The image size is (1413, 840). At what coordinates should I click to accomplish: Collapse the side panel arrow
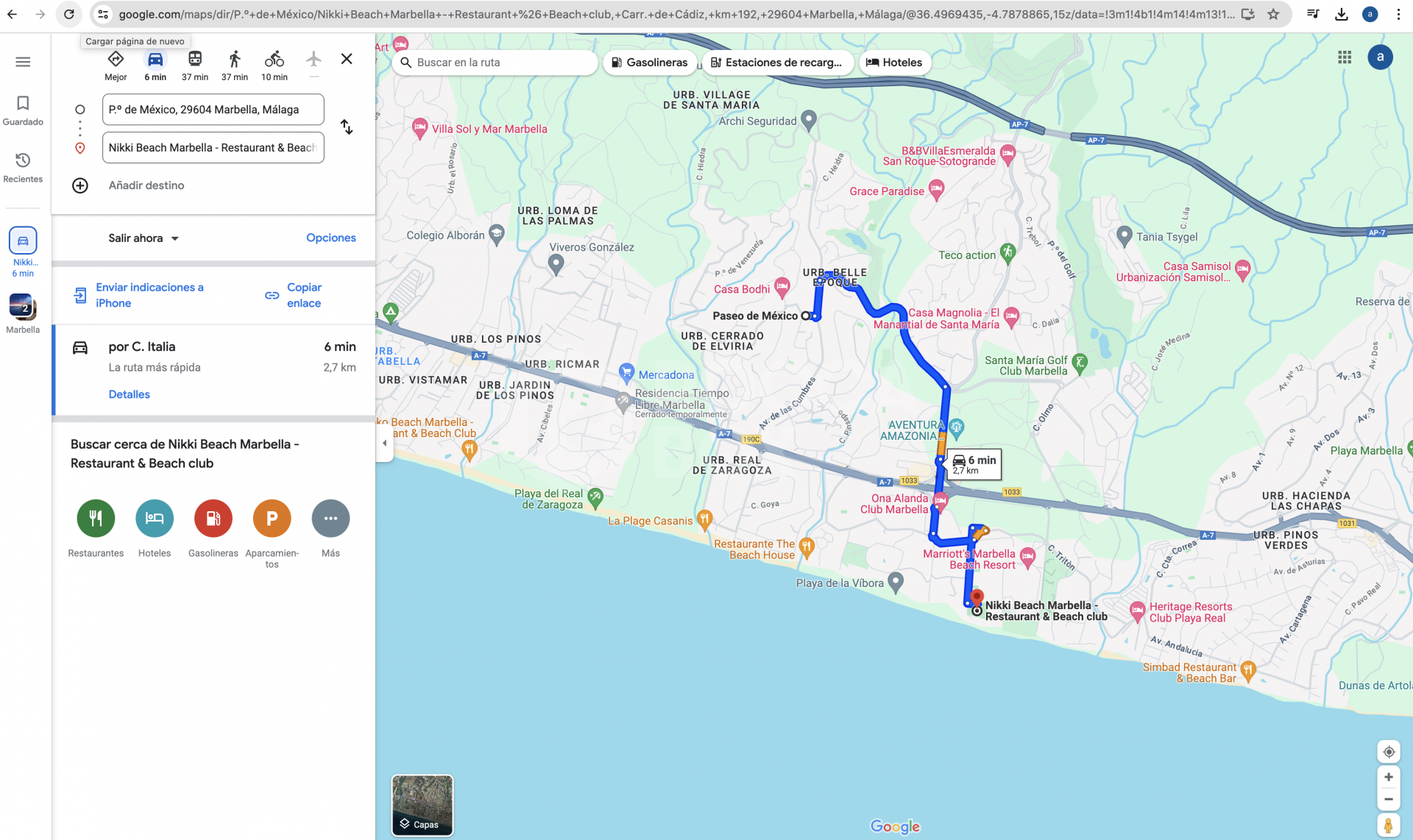pos(384,444)
